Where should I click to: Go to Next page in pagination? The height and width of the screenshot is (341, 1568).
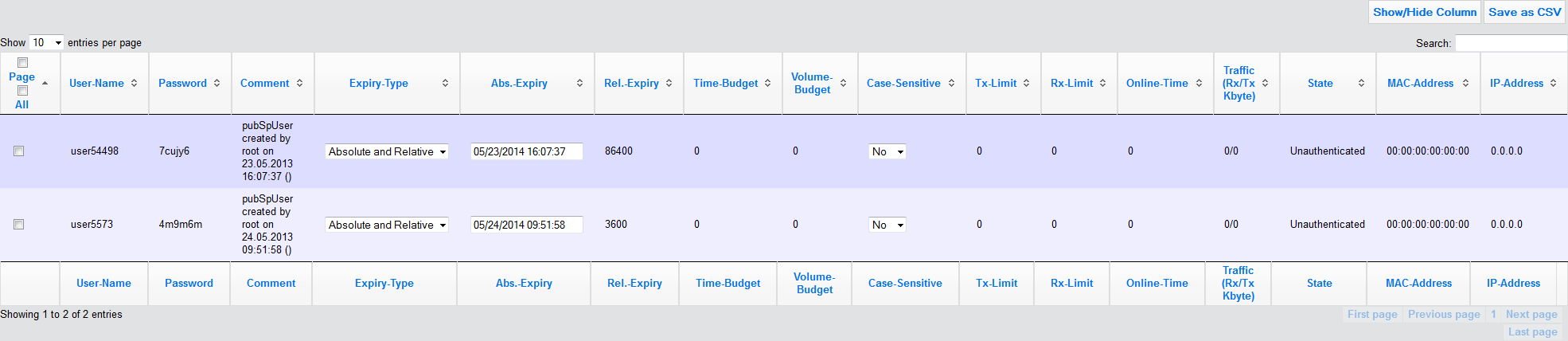pyautogui.click(x=1531, y=315)
